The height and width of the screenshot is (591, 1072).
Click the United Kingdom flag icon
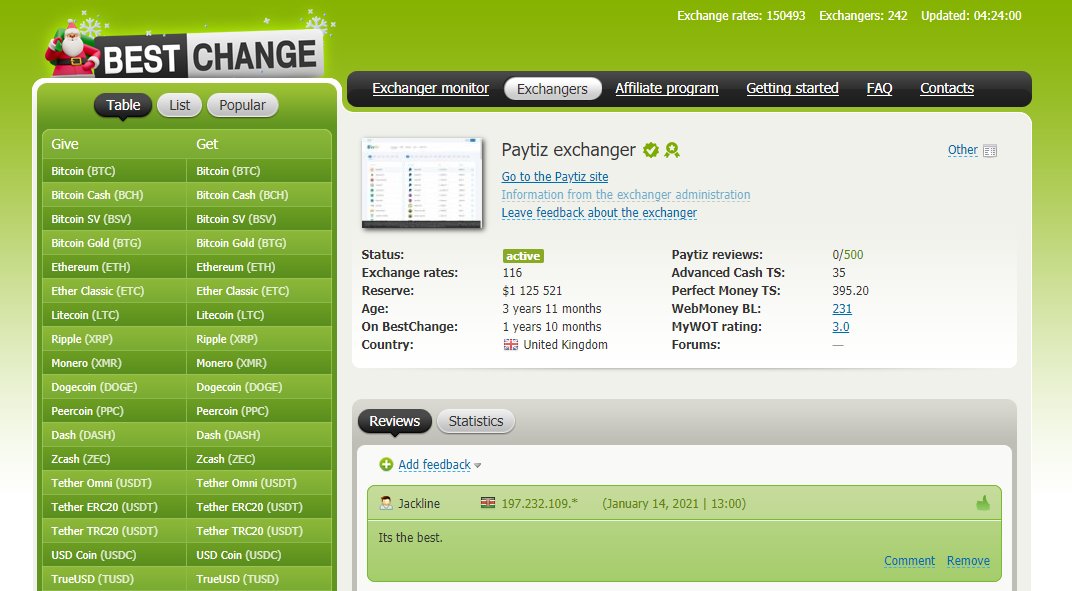point(511,345)
